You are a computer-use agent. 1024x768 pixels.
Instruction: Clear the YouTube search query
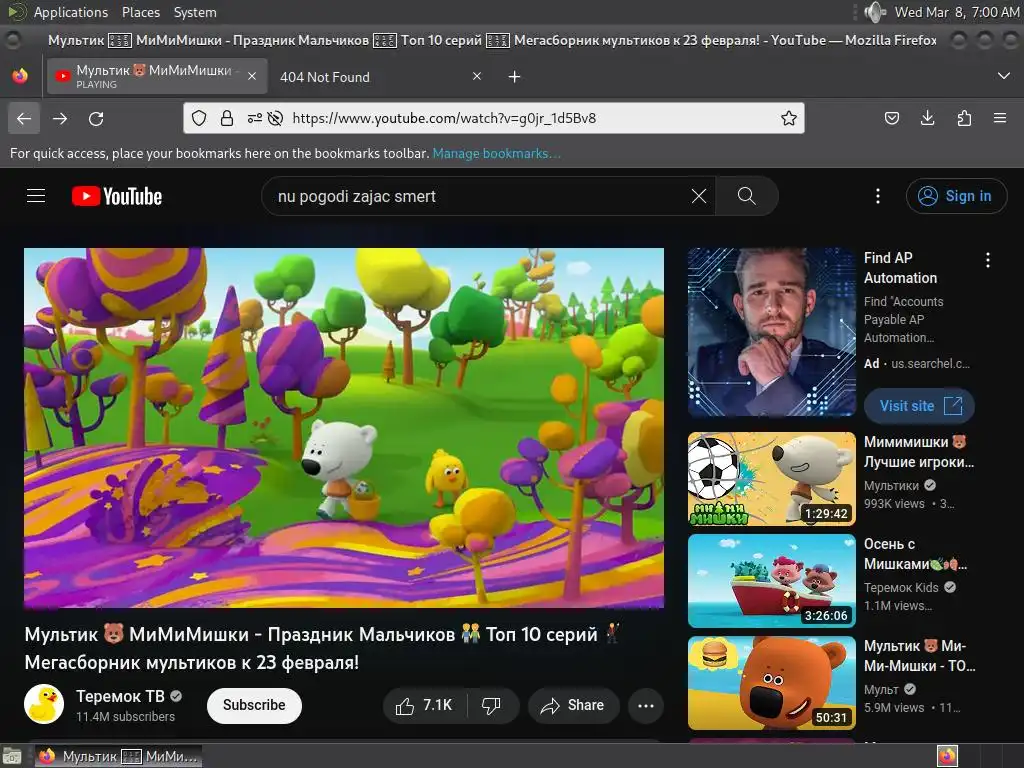(698, 196)
